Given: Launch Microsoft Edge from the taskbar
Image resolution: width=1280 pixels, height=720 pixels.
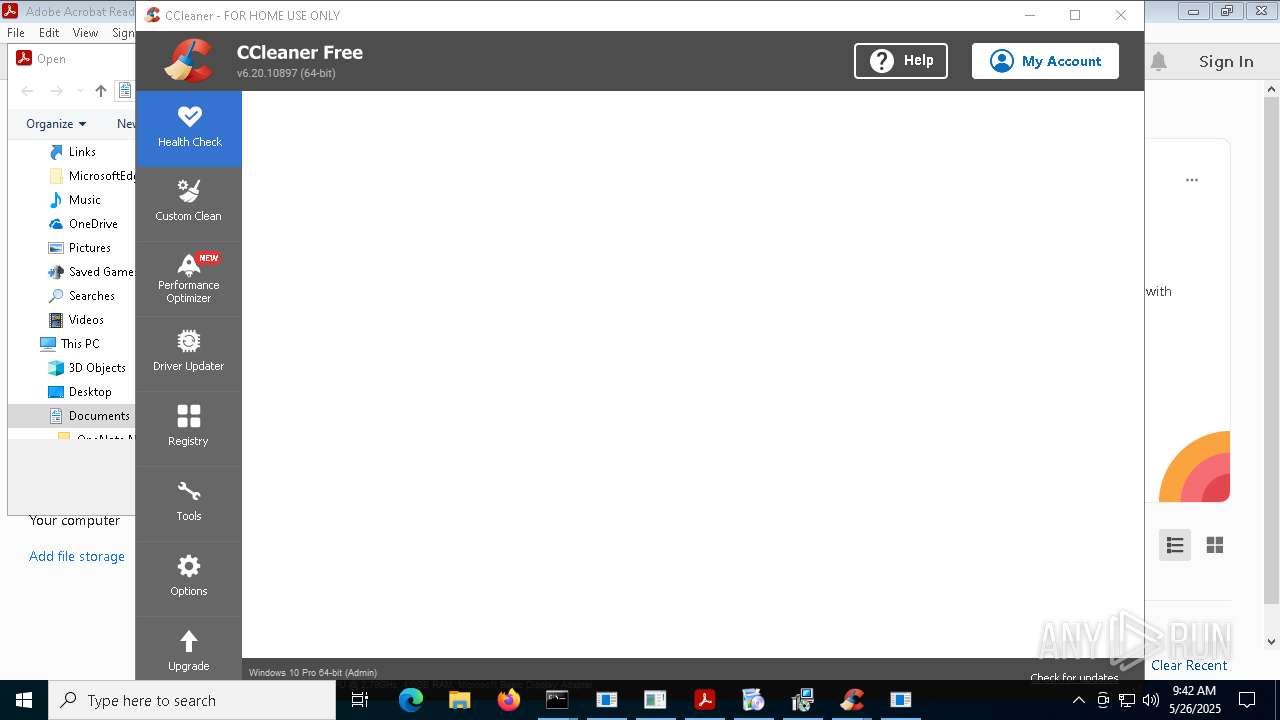Looking at the screenshot, I should coord(411,700).
